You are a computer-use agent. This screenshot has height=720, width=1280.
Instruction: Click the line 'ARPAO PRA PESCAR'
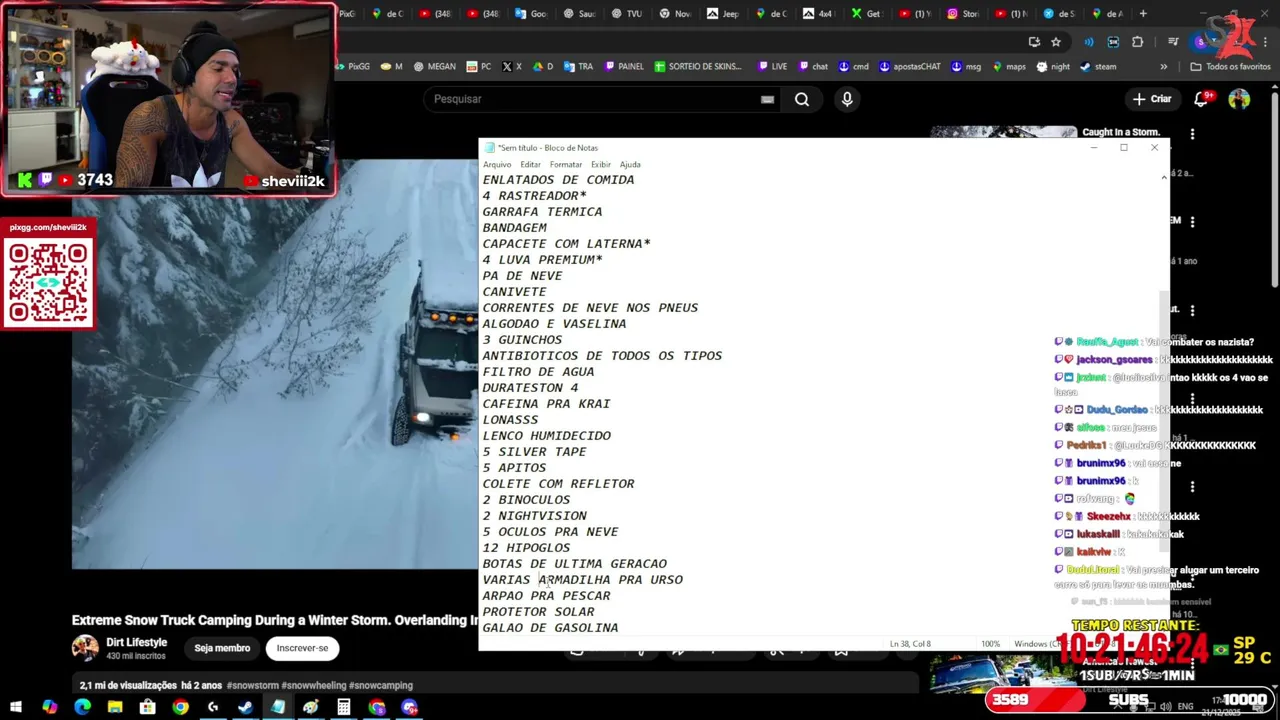546,595
